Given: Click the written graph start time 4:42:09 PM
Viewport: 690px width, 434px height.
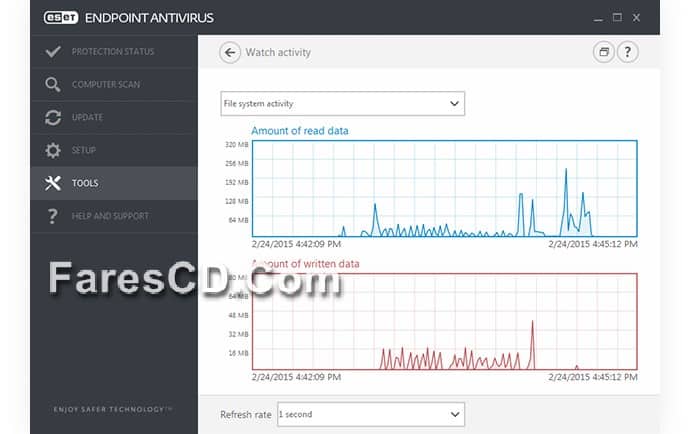Looking at the screenshot, I should pyautogui.click(x=296, y=377).
